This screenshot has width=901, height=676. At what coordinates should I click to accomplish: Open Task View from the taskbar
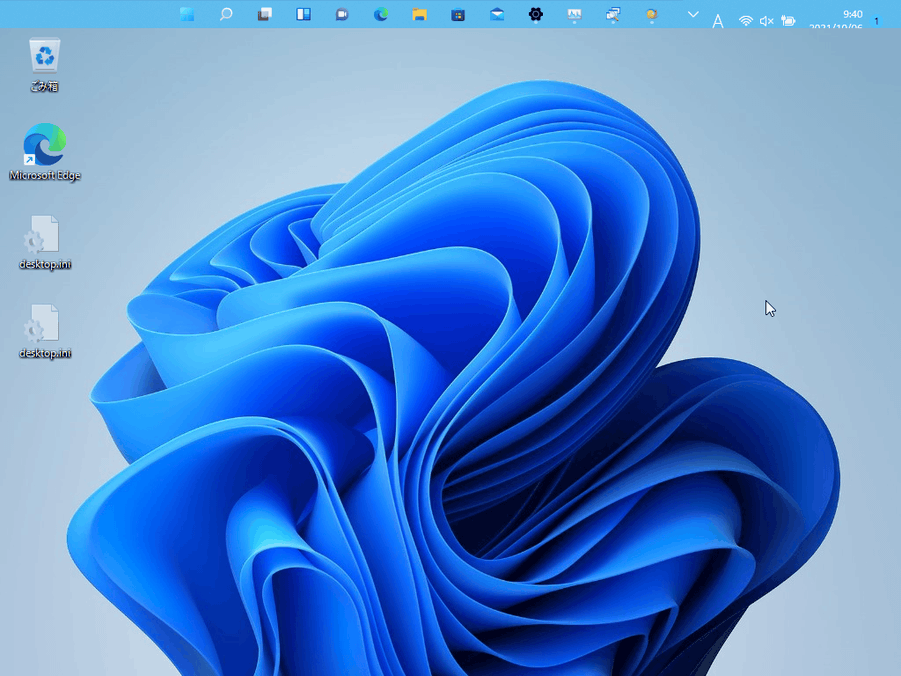pyautogui.click(x=265, y=14)
